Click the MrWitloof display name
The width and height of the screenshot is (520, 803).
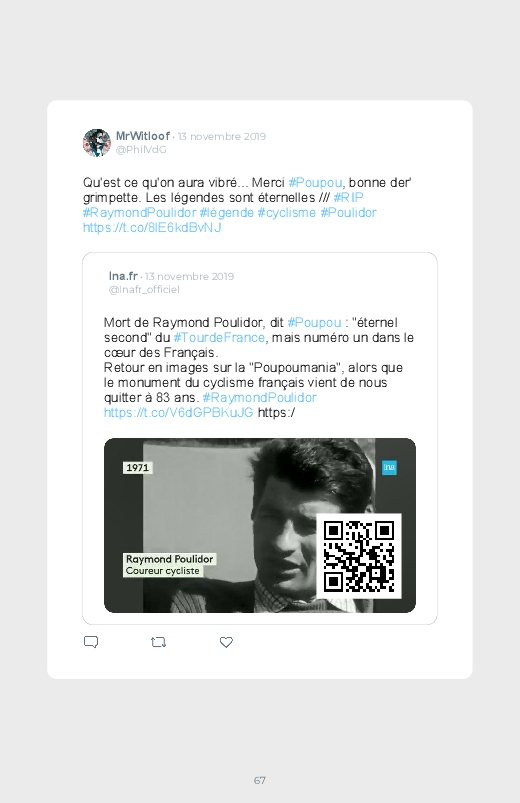click(x=142, y=136)
